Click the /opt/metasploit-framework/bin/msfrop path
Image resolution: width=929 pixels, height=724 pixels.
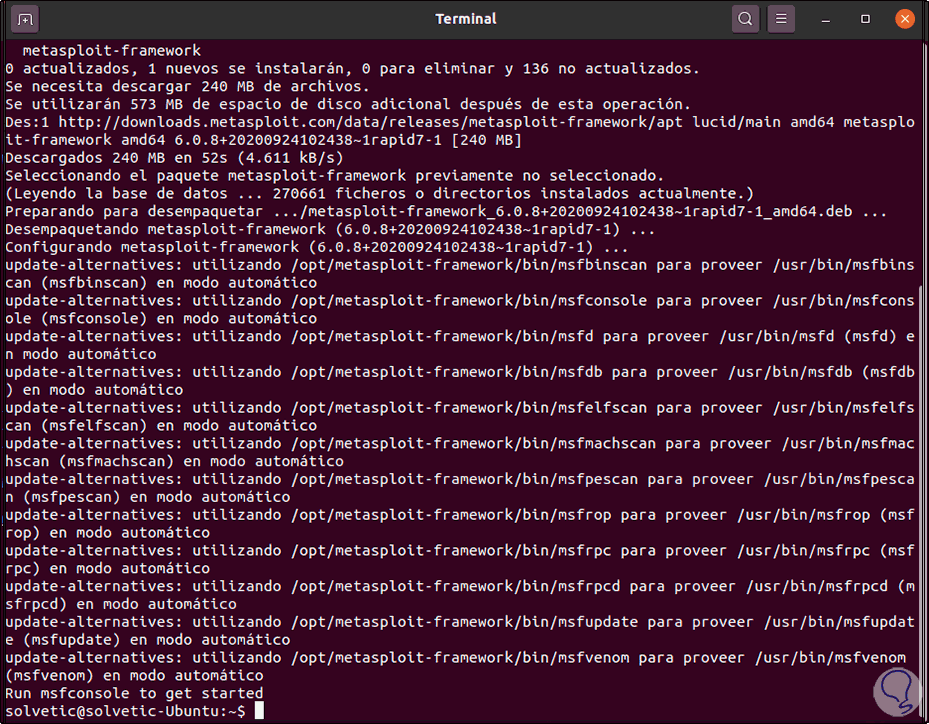click(x=451, y=515)
